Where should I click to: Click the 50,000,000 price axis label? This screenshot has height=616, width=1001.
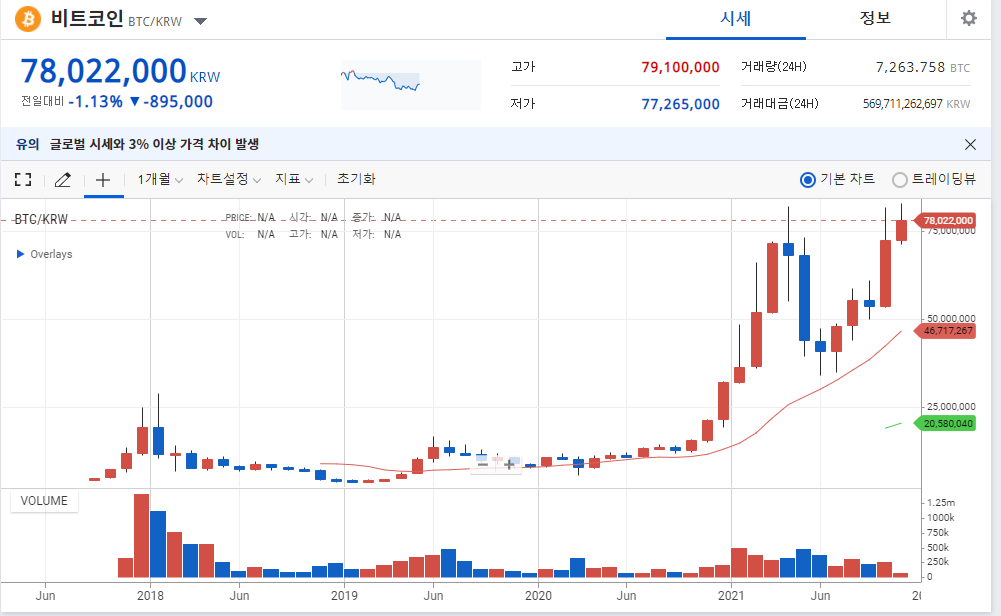click(x=951, y=319)
